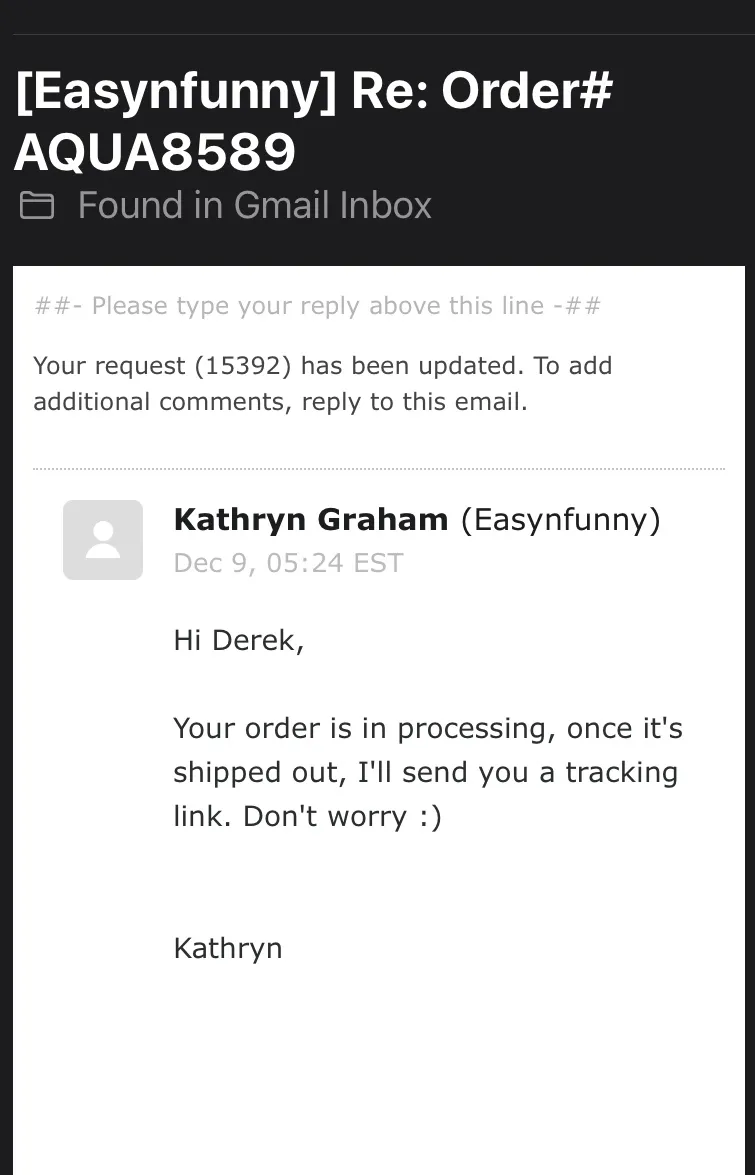The height and width of the screenshot is (1175, 755).
Task: Click the [Easynfunny] prefix in the subject
Action: [x=176, y=91]
